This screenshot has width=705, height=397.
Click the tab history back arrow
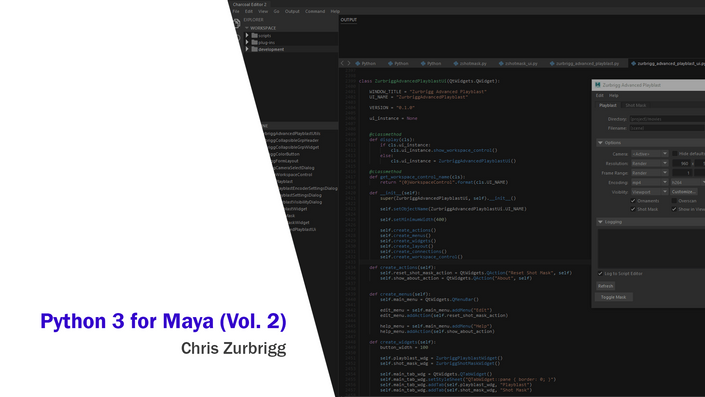tap(343, 63)
